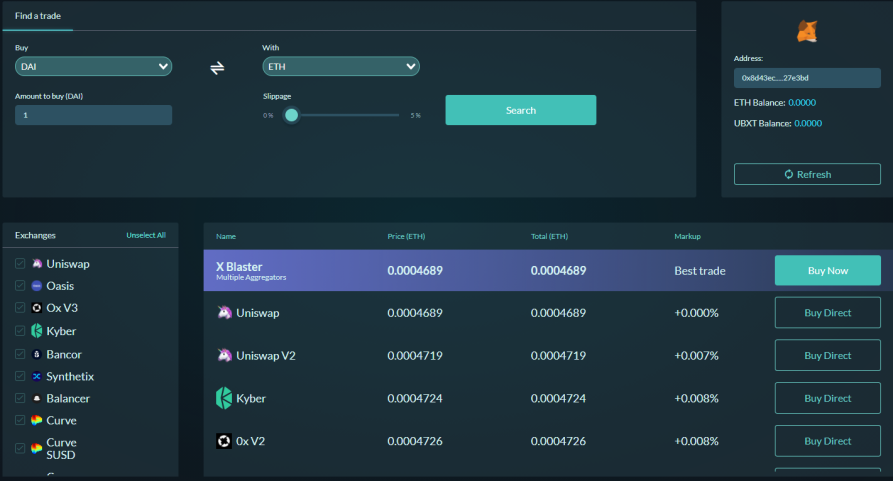Click Unselect All exchanges link
The height and width of the screenshot is (481, 893).
pyautogui.click(x=146, y=235)
